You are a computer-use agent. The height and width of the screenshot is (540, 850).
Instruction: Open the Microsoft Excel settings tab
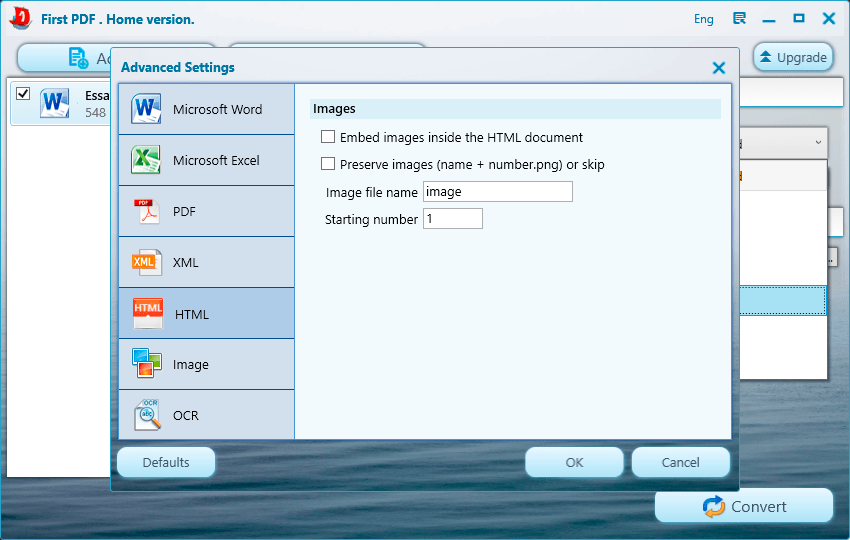click(x=207, y=160)
